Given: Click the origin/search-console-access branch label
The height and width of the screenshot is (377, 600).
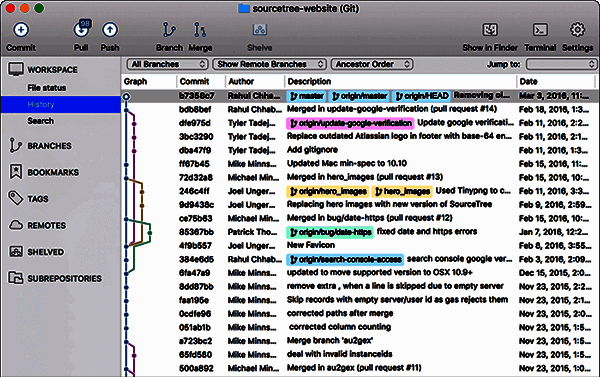Looking at the screenshot, I should tap(345, 260).
